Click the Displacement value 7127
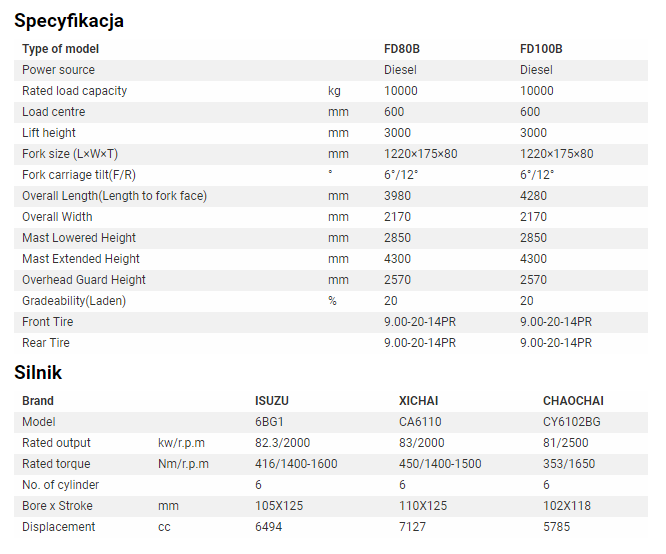The image size is (666, 554). click(x=412, y=527)
